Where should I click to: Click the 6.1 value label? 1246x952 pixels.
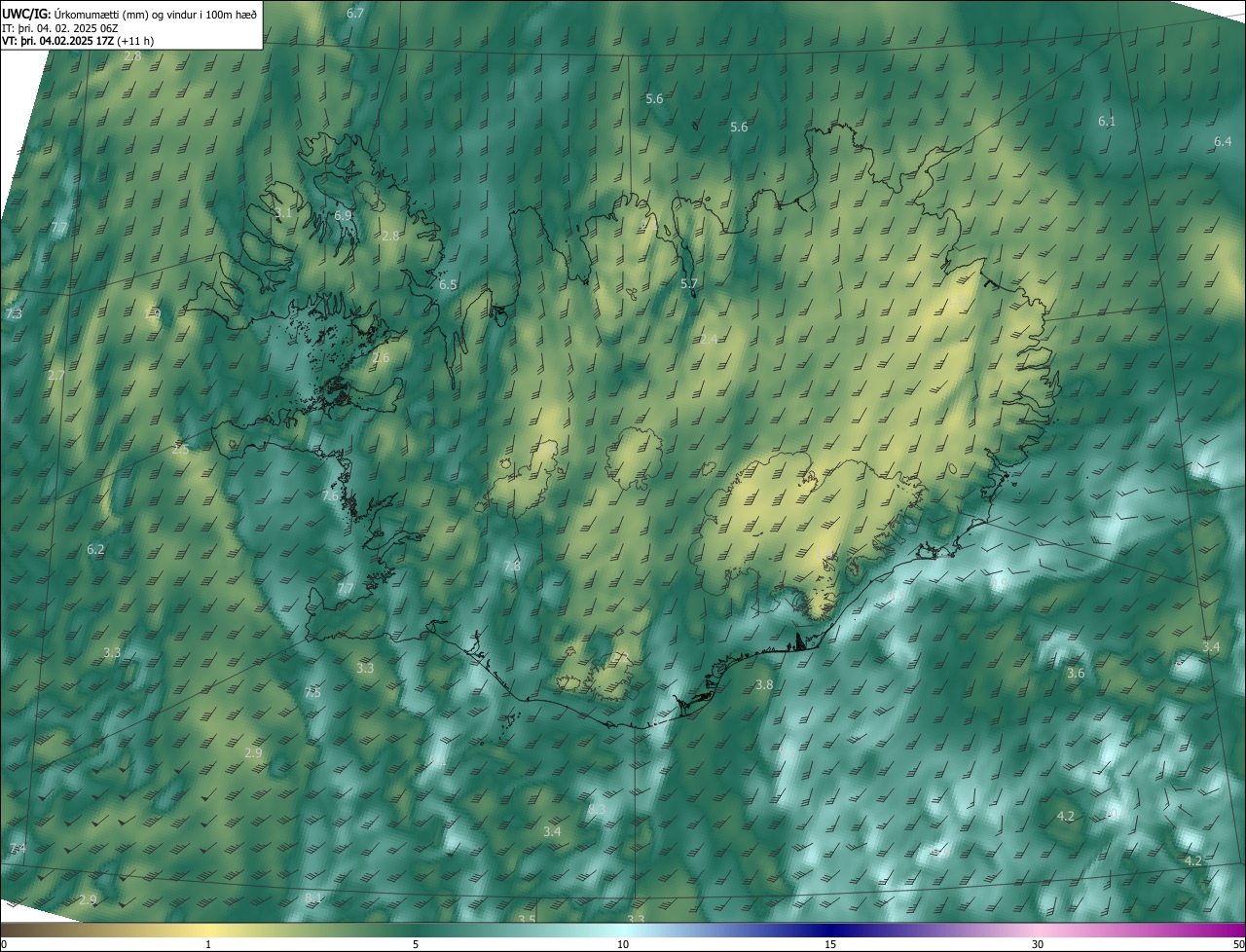(x=1107, y=121)
